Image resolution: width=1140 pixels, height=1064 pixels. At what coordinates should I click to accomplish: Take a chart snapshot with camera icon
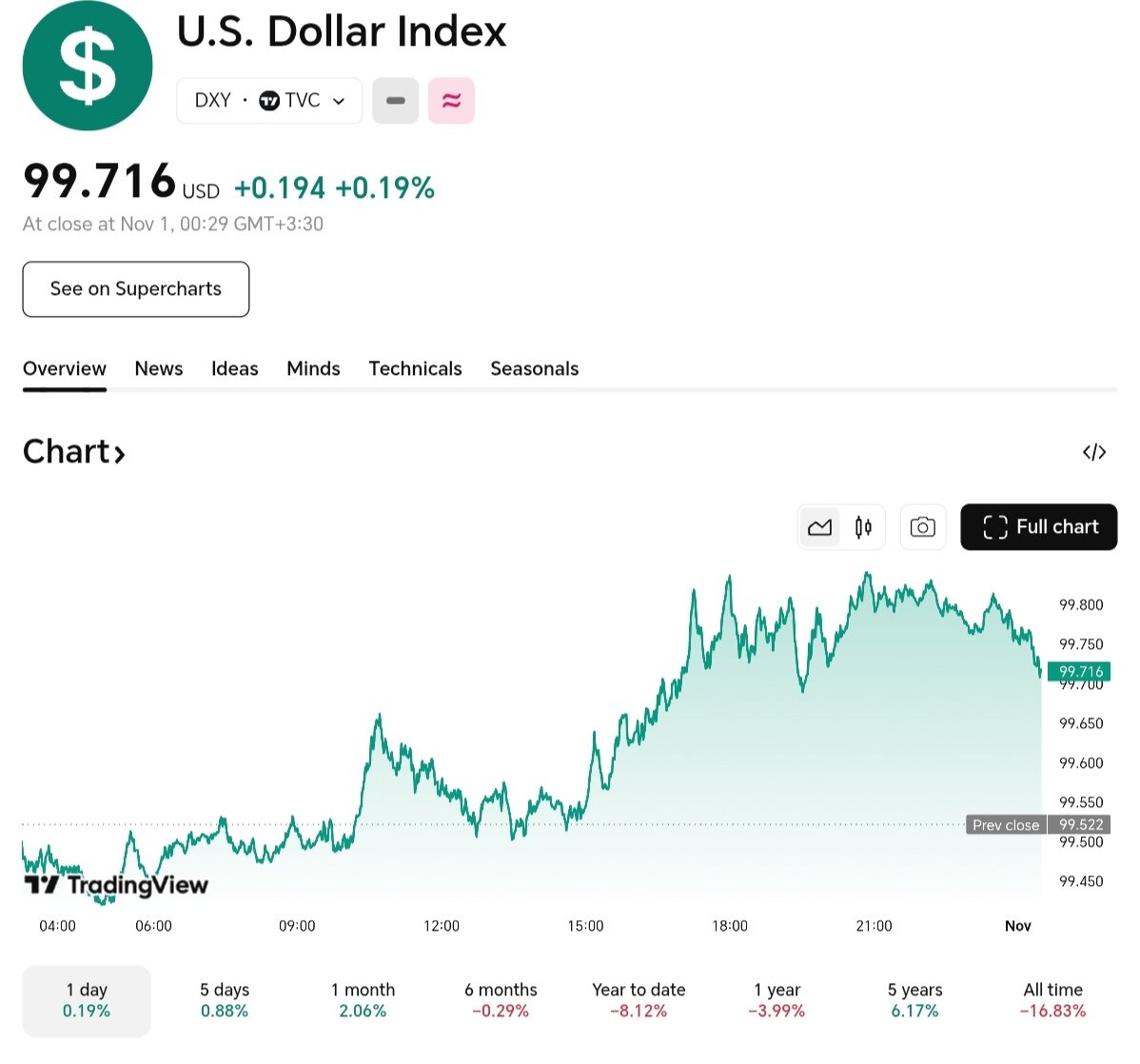tap(922, 527)
